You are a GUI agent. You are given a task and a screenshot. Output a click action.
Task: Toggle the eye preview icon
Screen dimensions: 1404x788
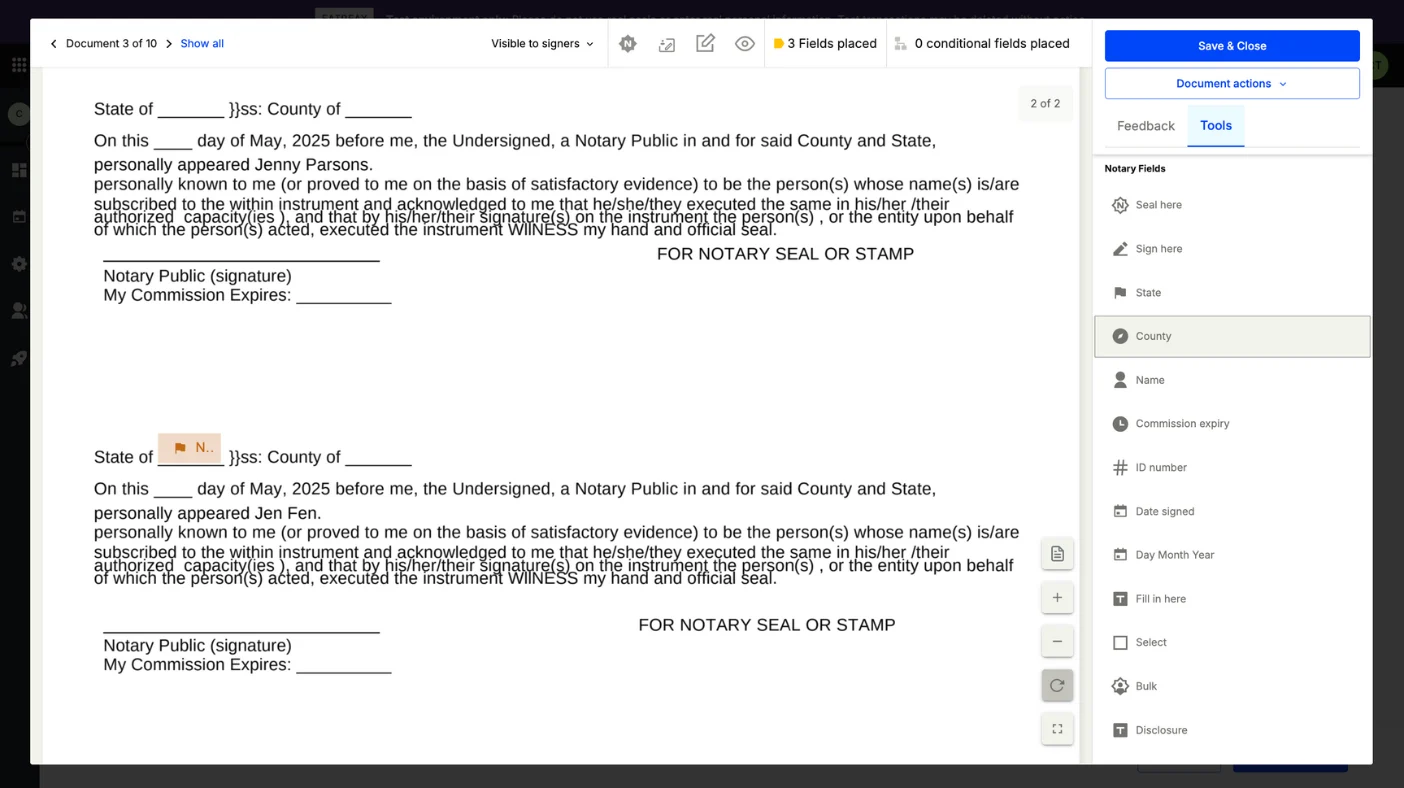click(745, 44)
